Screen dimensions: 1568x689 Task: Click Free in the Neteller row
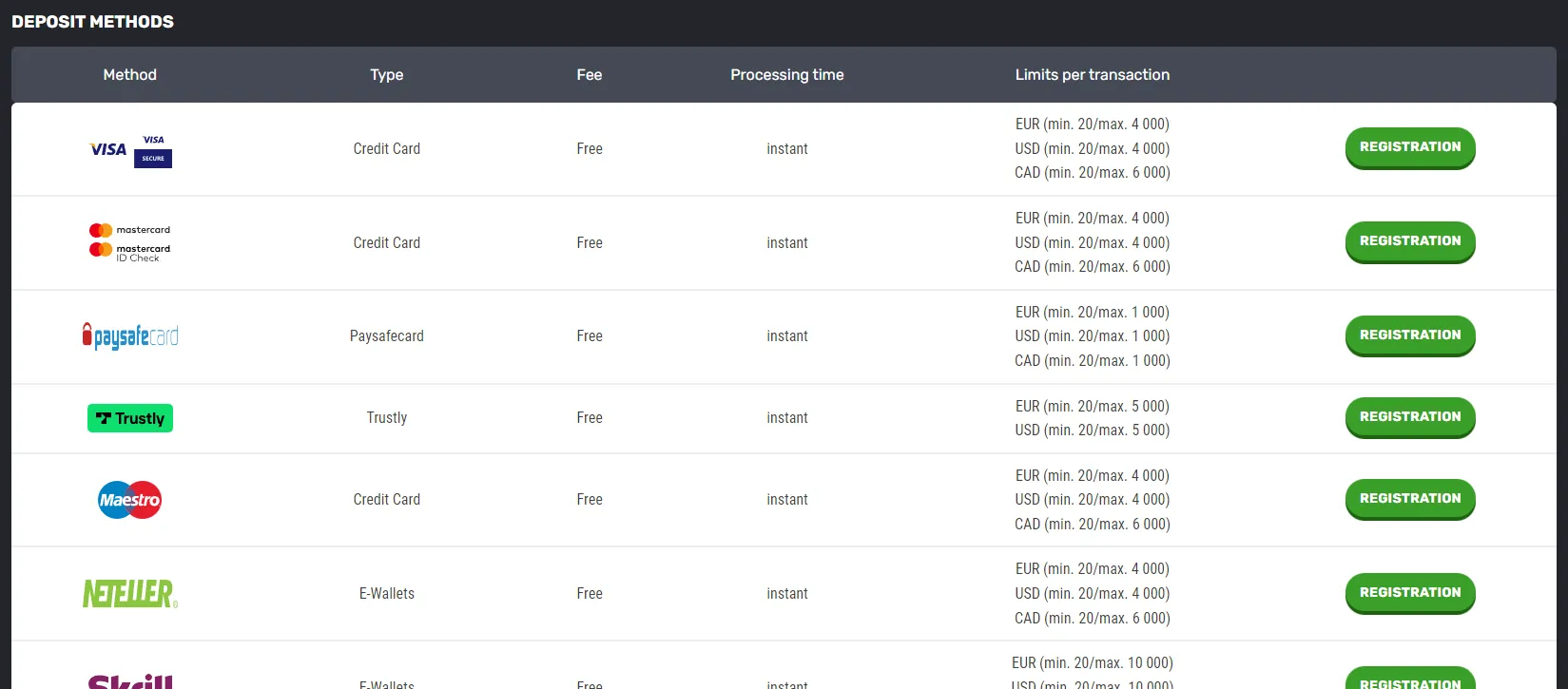coord(590,594)
